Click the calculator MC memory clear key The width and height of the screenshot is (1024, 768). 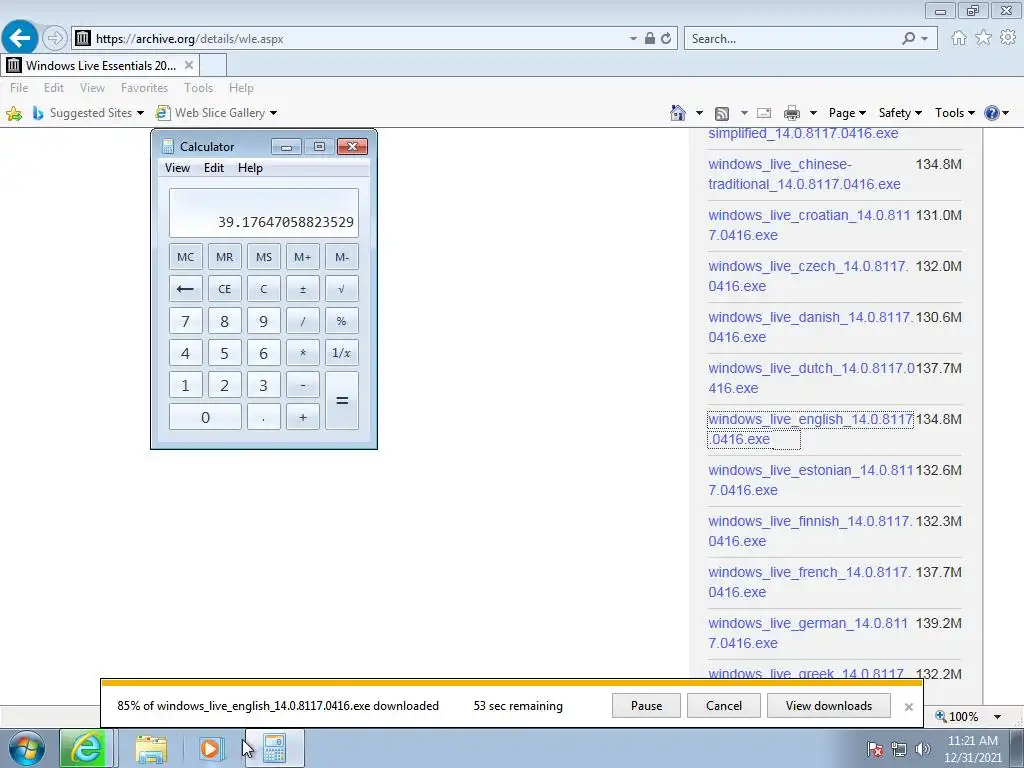(185, 257)
